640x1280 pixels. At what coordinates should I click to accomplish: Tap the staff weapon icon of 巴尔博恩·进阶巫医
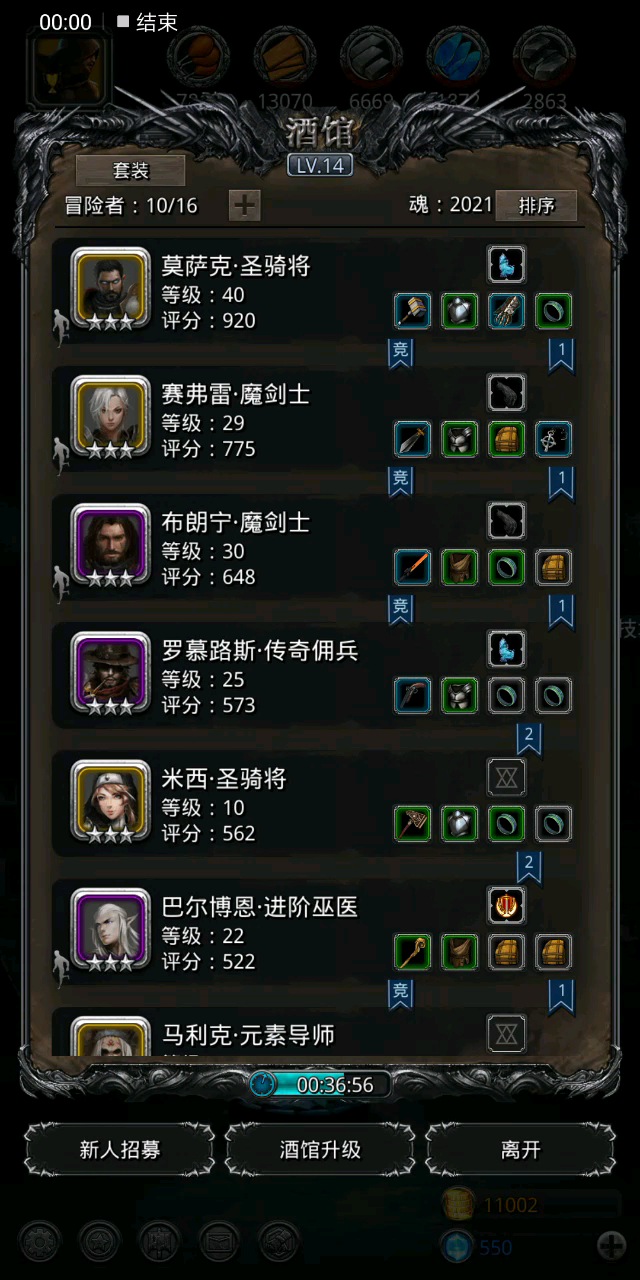pos(412,951)
